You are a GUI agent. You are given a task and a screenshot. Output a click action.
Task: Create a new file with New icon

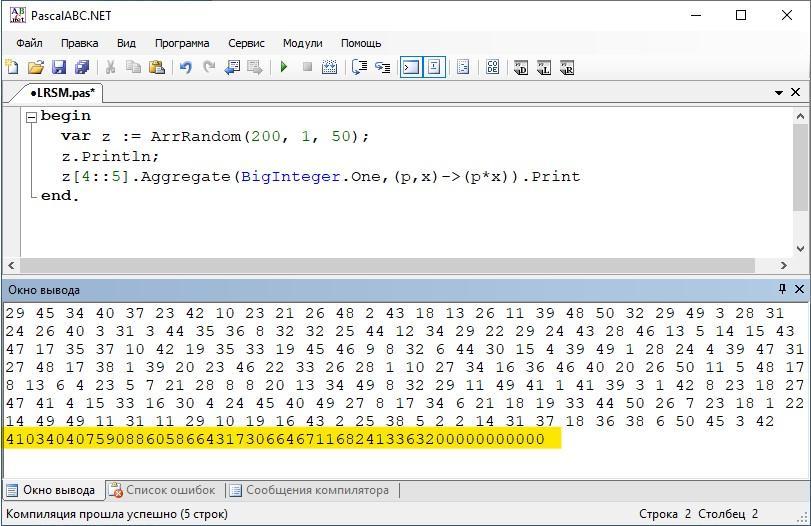[11, 67]
